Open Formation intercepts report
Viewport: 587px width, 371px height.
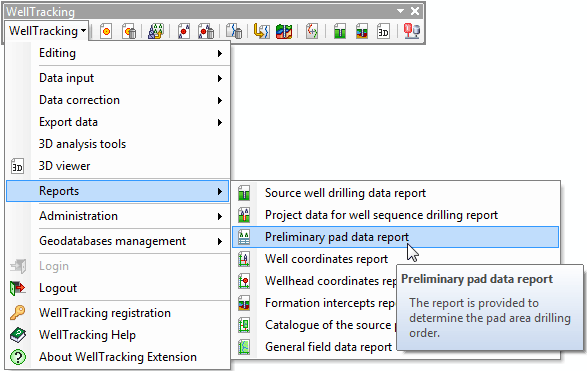pyautogui.click(x=314, y=303)
